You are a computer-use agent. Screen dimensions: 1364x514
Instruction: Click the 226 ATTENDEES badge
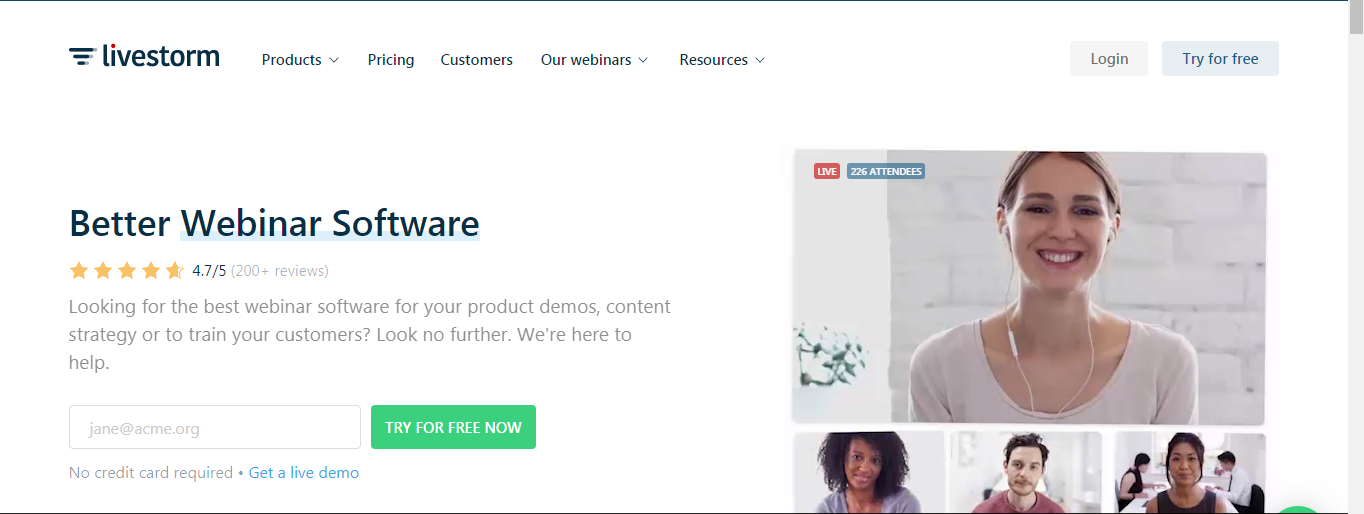tap(885, 171)
